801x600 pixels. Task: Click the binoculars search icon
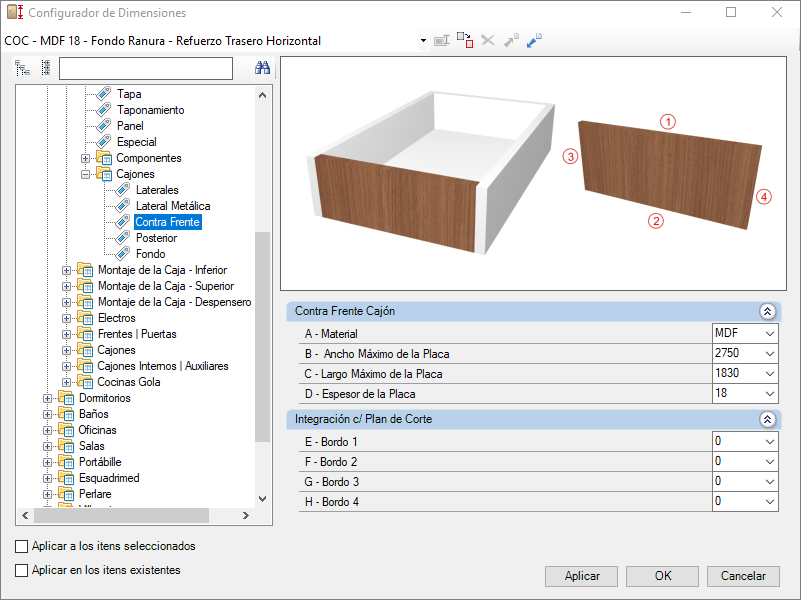tap(263, 68)
